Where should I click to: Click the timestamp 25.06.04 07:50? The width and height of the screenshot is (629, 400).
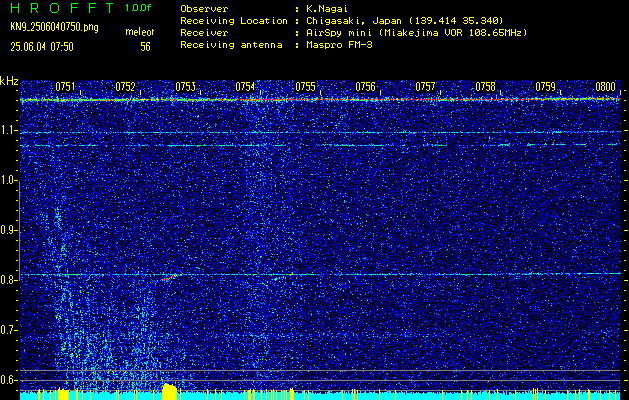coord(42,47)
